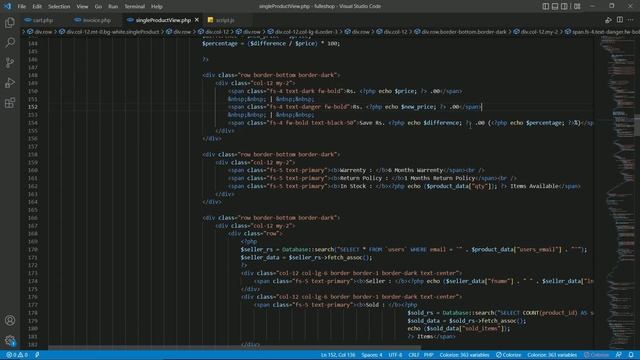Viewport: 640px width, 360px height.
Task: Open the View menu
Action: (82, 7)
